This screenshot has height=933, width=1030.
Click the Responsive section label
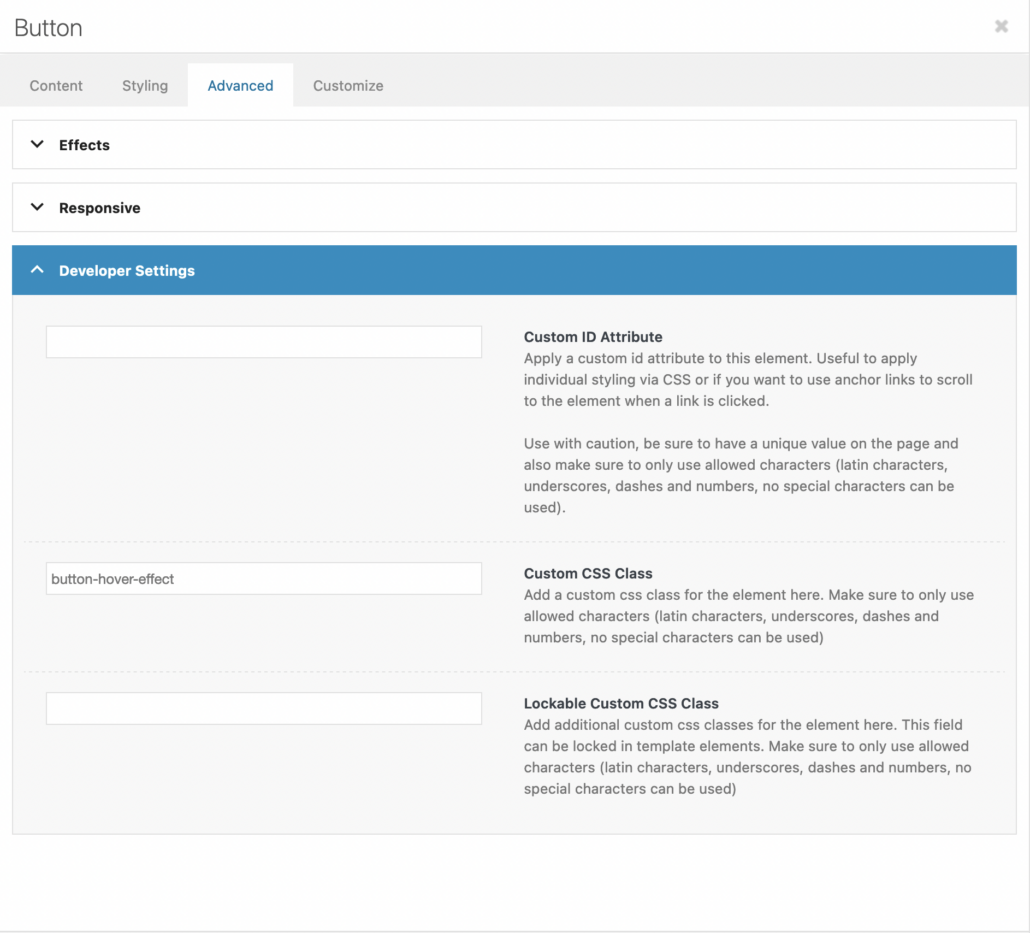[99, 207]
